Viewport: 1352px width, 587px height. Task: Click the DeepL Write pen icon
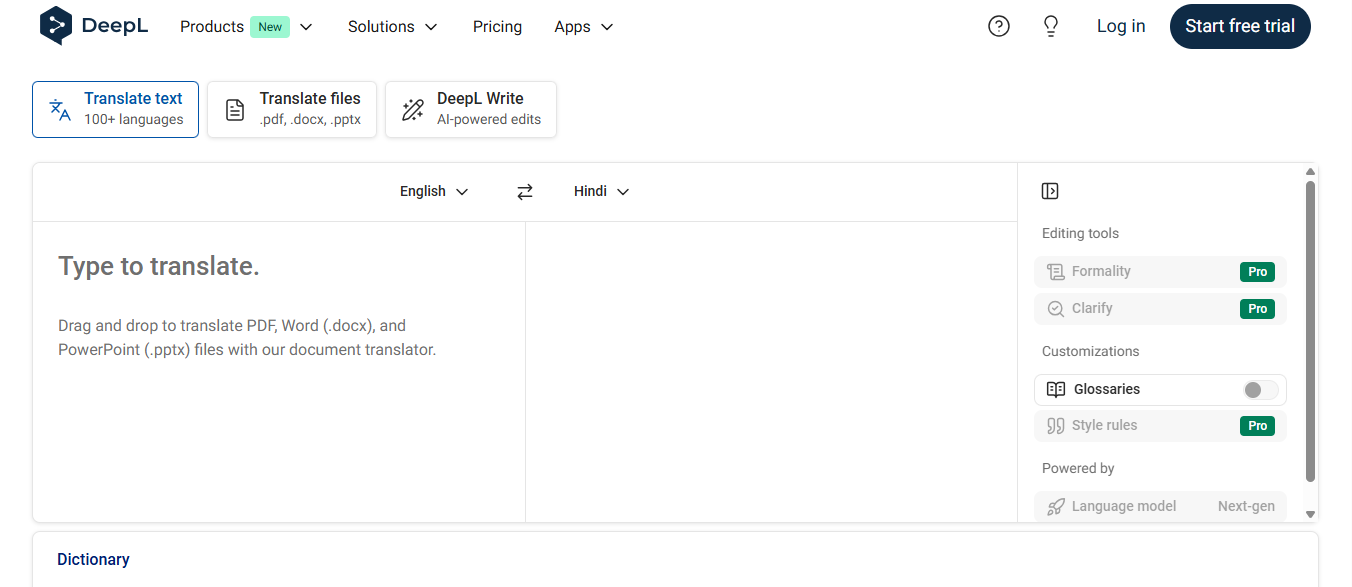point(412,109)
